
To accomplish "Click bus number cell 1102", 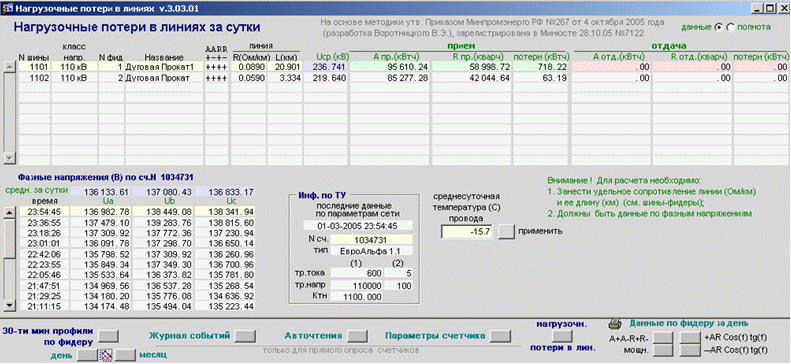I will click(x=34, y=78).
